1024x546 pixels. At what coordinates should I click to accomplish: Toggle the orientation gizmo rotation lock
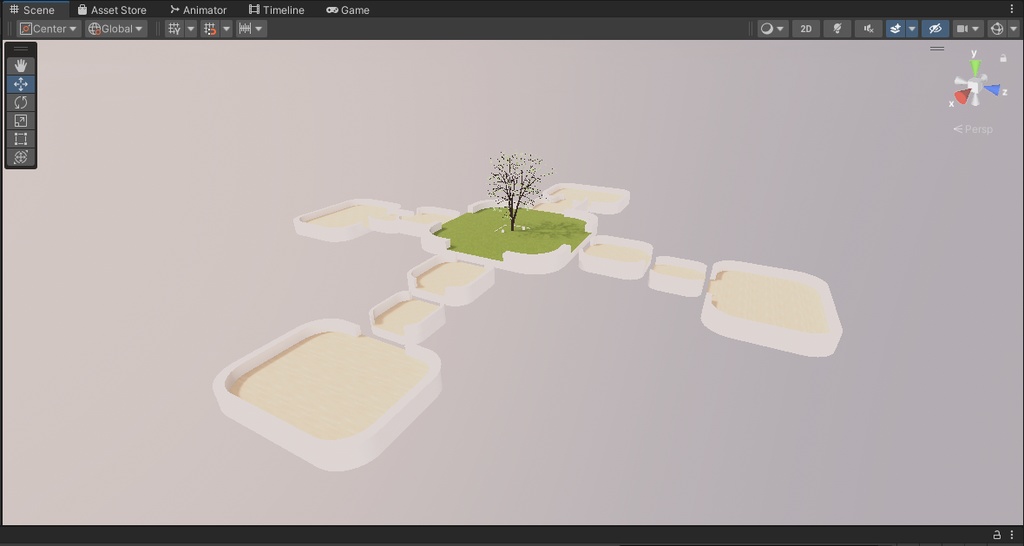pyautogui.click(x=1003, y=58)
